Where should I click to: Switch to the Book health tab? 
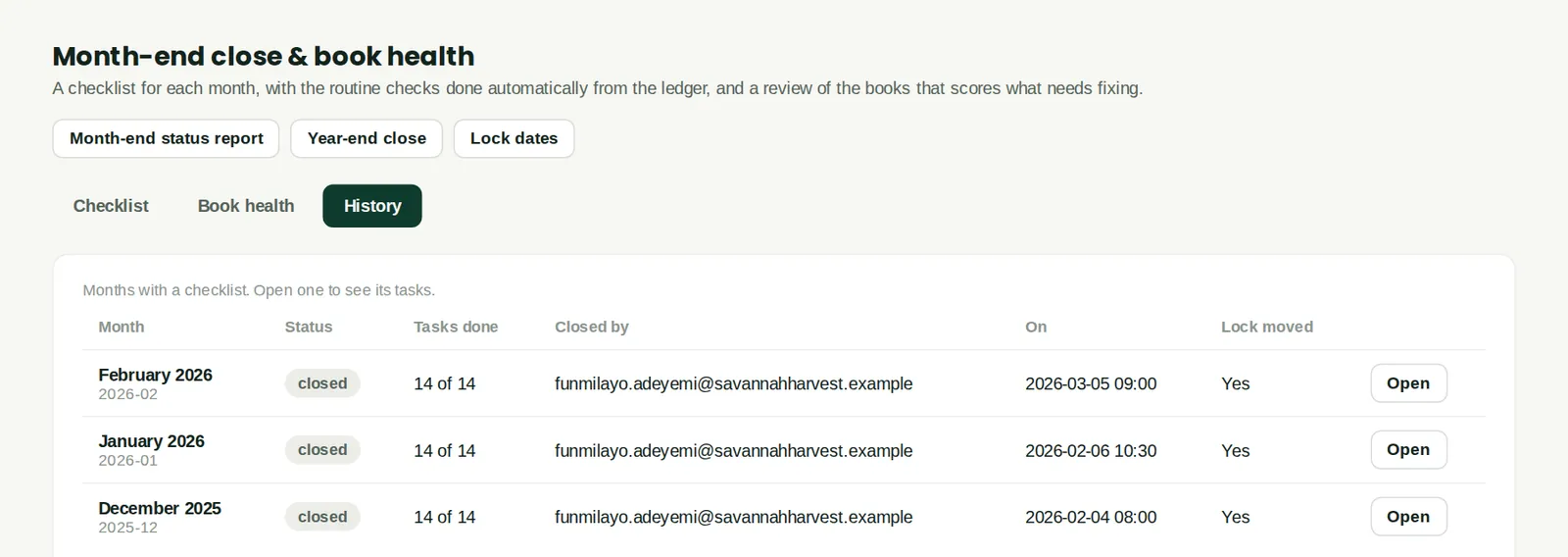pyautogui.click(x=246, y=206)
